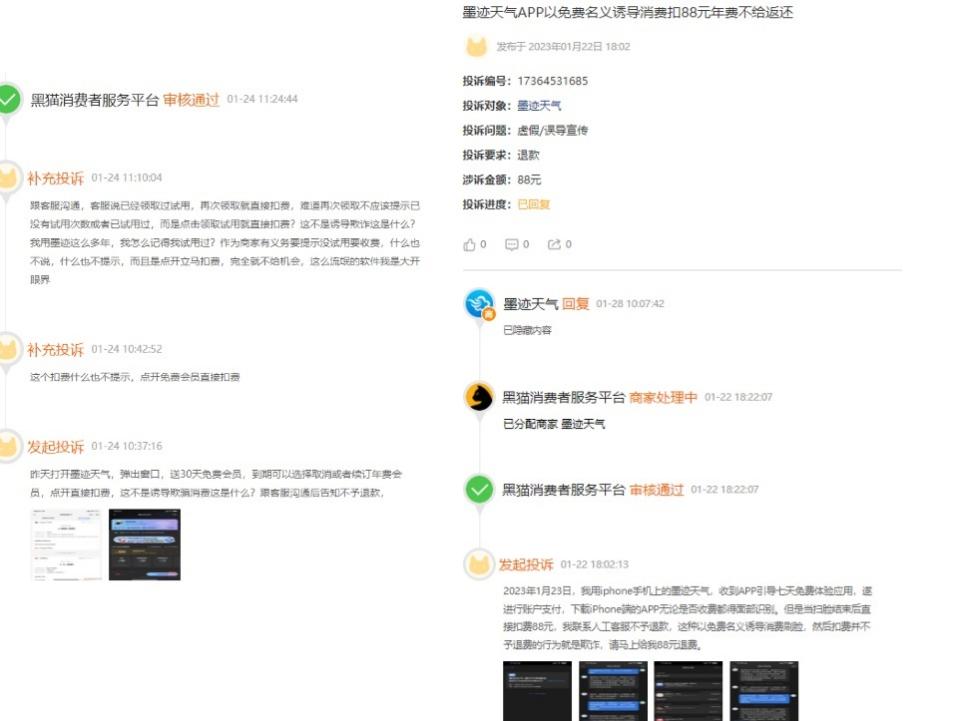The height and width of the screenshot is (721, 961).
Task: Open first screenshot thumbnail in left complaint
Action: [66, 544]
